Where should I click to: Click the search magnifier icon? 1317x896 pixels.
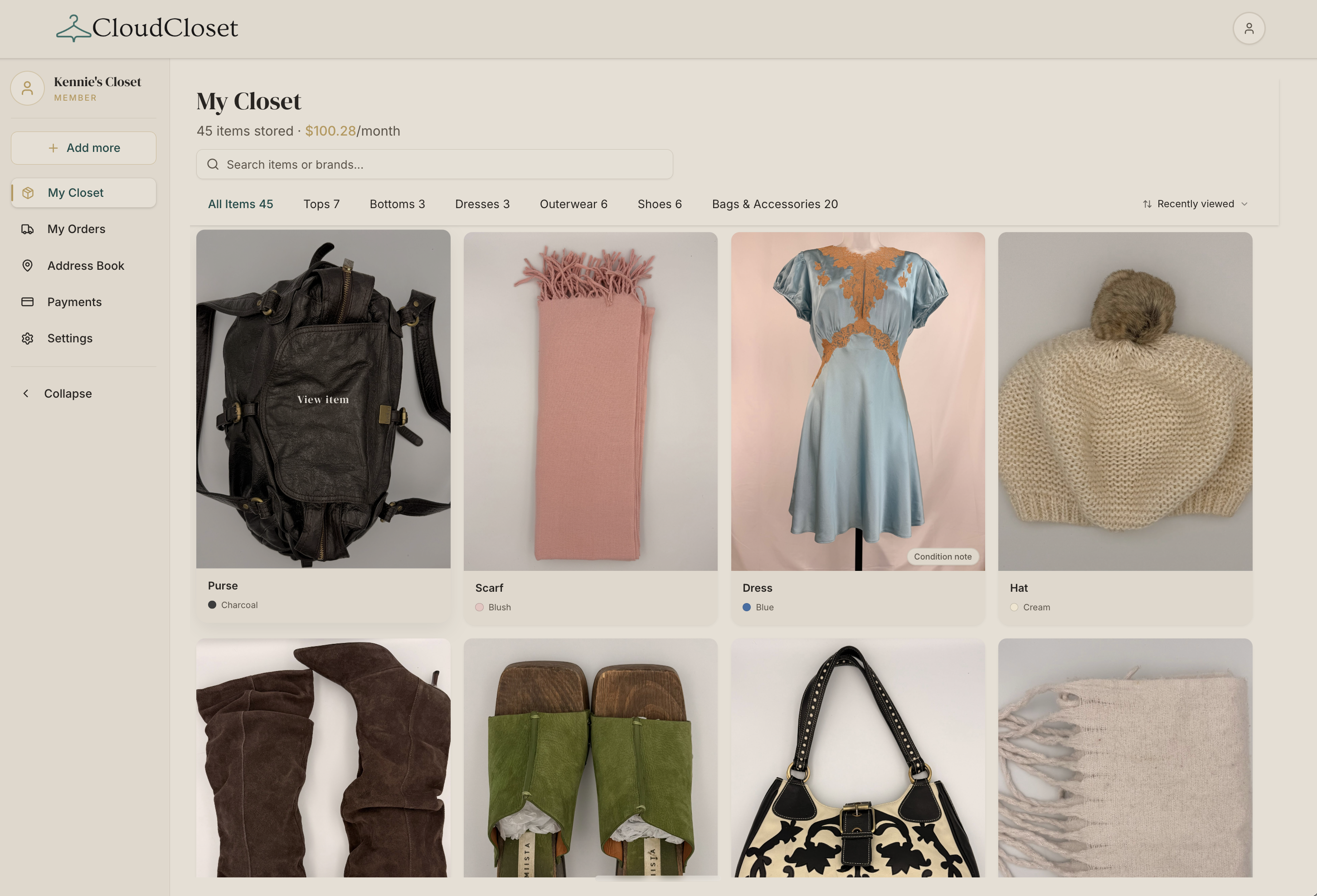coord(213,164)
